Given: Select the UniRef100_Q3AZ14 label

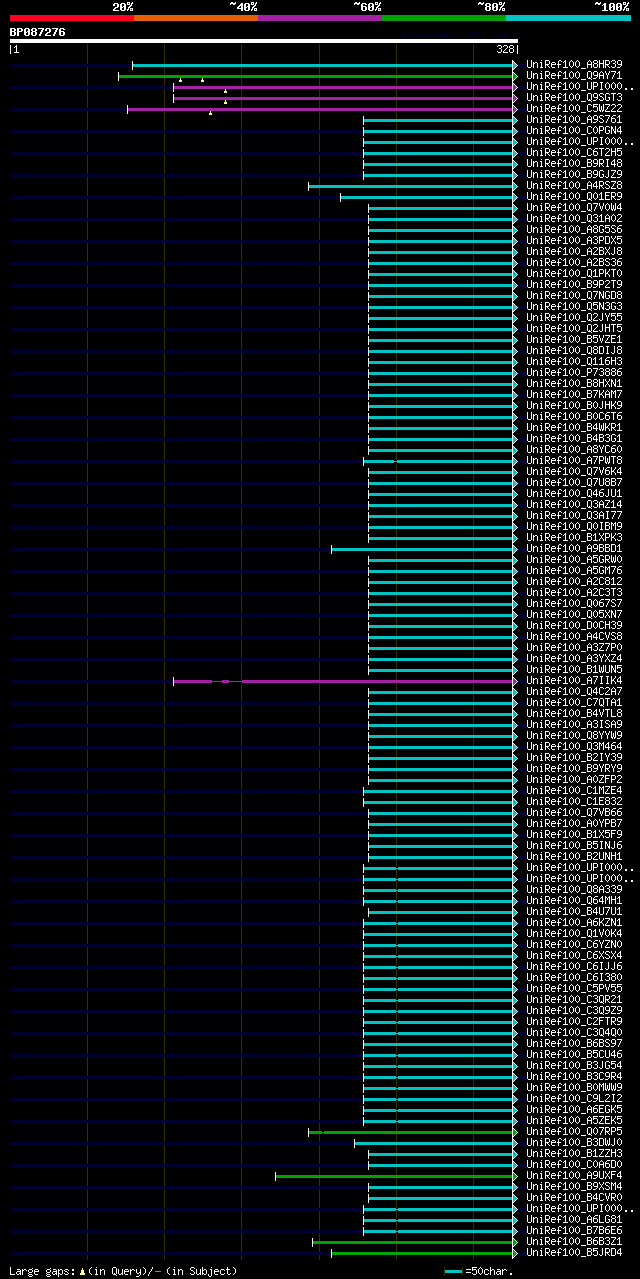Looking at the screenshot, I should tap(574, 504).
